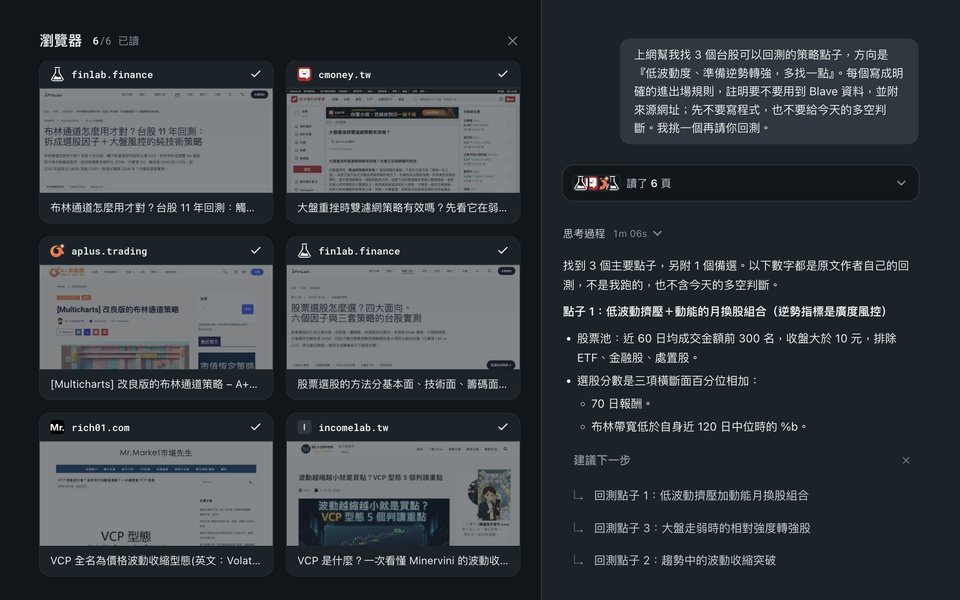Click the domain text aplus.trading
This screenshot has width=960, height=600.
tap(109, 251)
